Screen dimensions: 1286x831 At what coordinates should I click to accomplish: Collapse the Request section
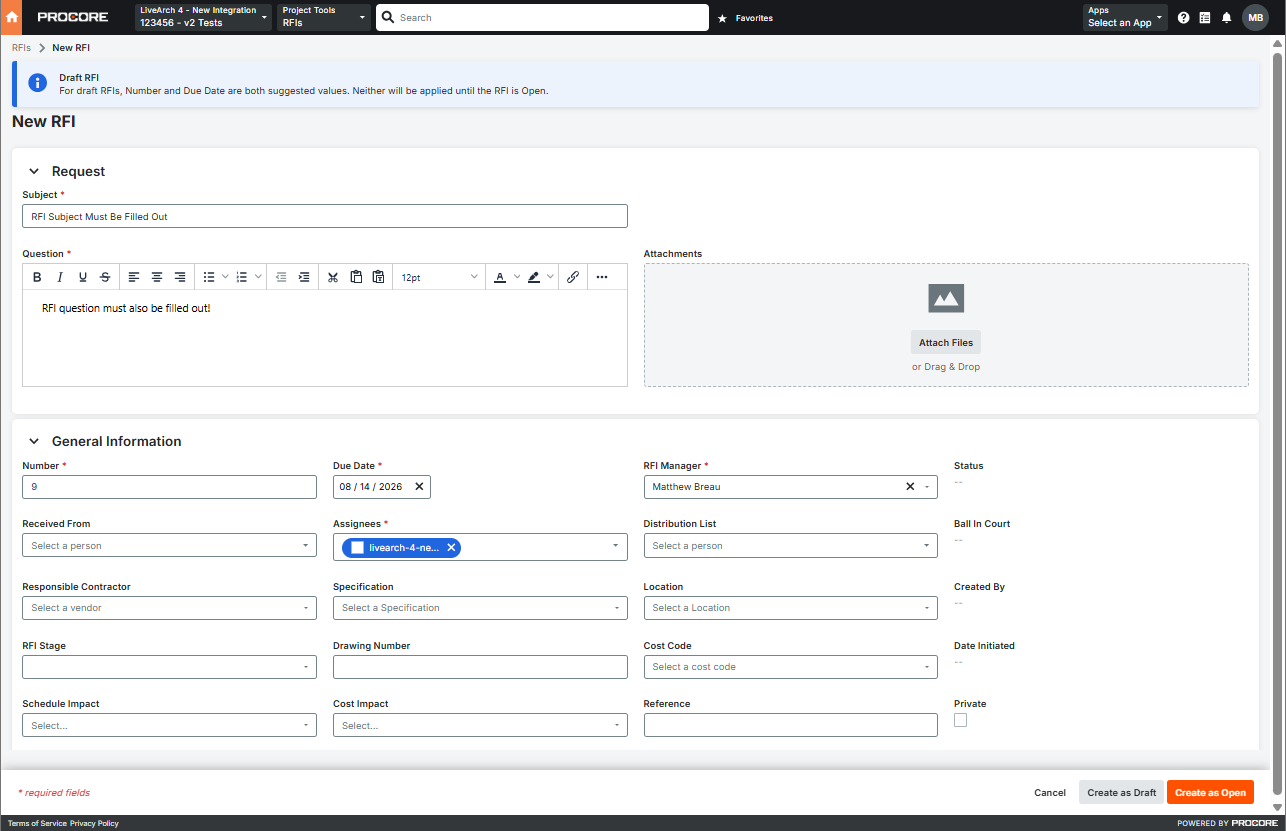pos(34,172)
